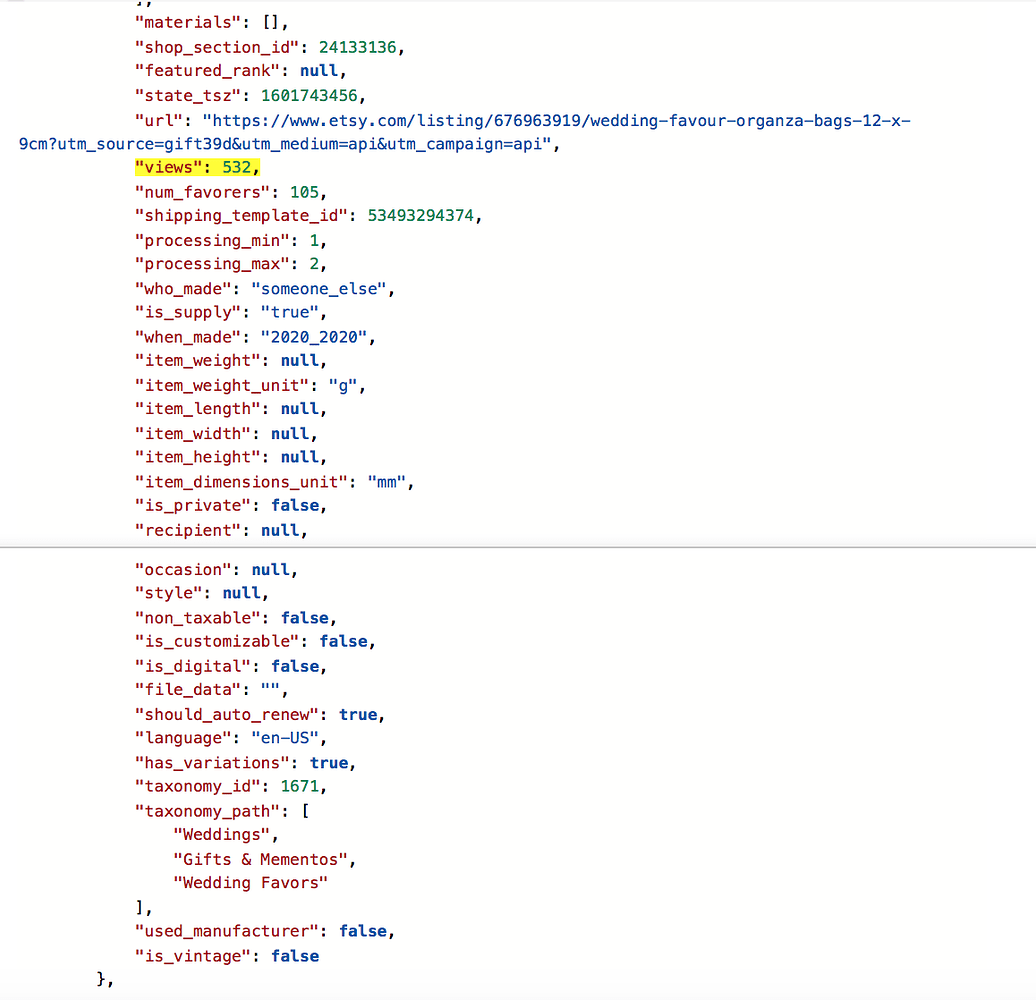Viewport: 1036px width, 1000px height.
Task: Click the is_supply true string value
Action: 290,312
